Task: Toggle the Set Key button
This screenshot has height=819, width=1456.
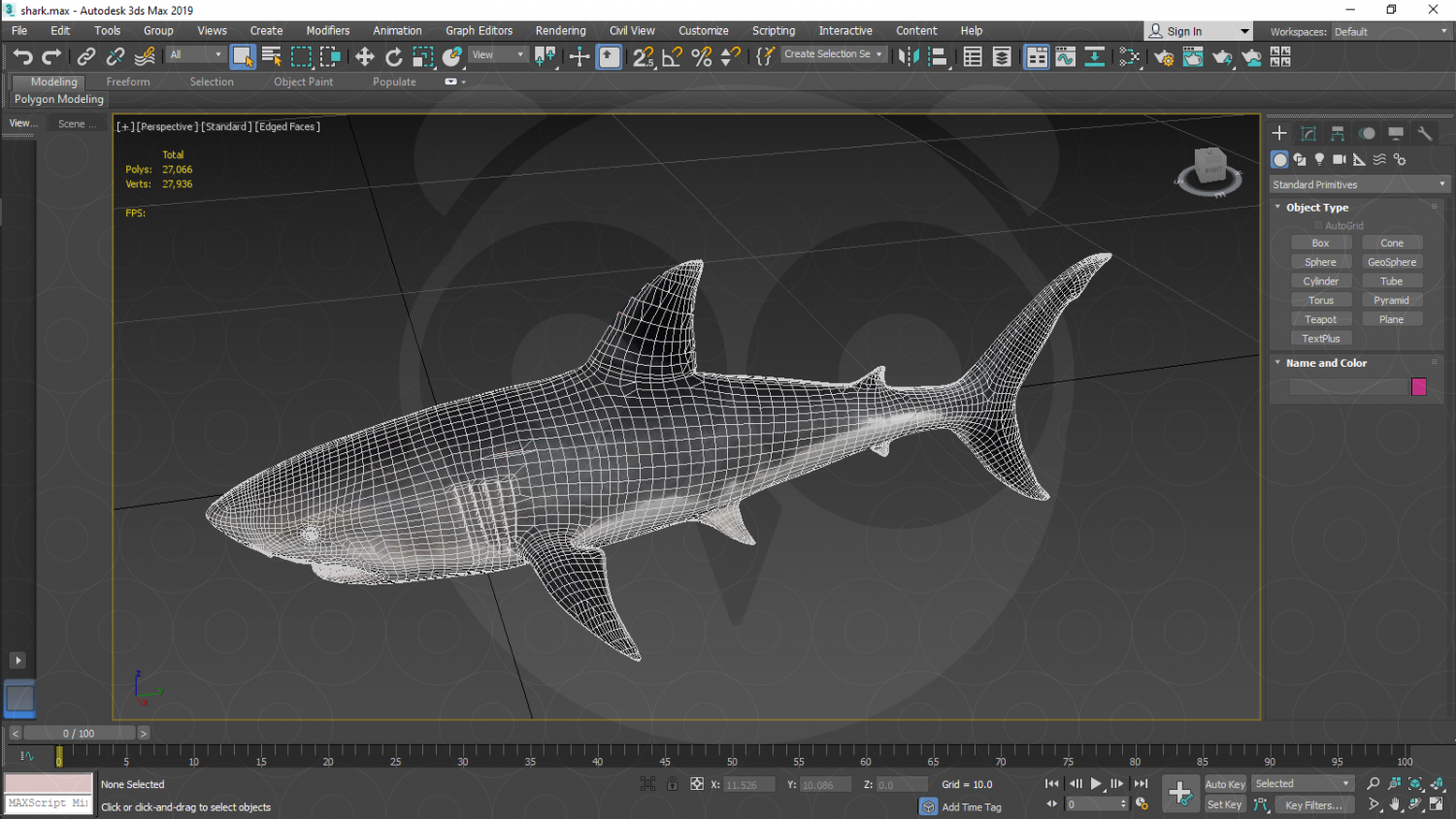Action: click(1224, 804)
